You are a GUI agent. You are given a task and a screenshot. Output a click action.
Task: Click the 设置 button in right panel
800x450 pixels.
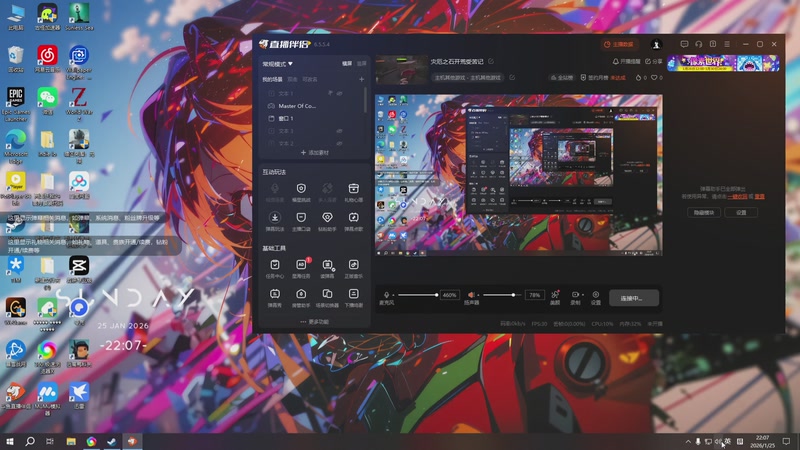click(x=741, y=212)
